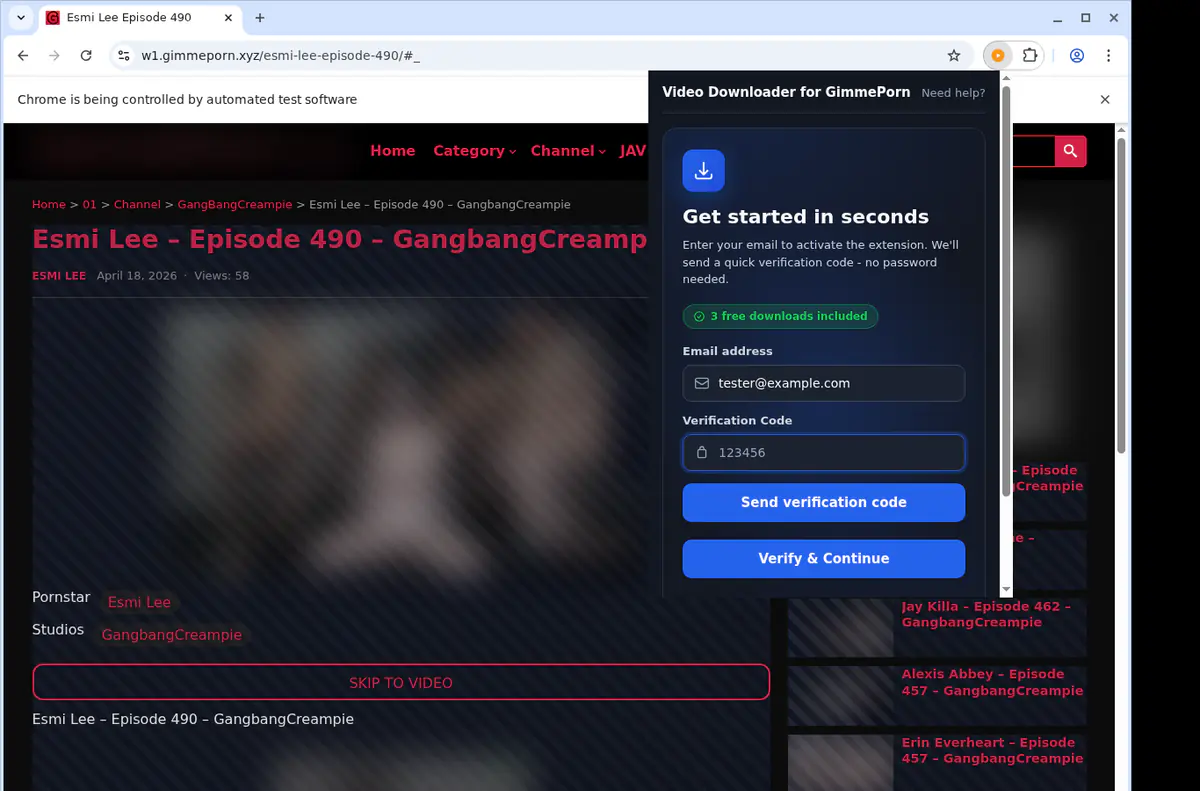Click thumbnail beside Jay Killa Episode 462
Image resolution: width=1200 pixels, height=791 pixels.
coord(840,628)
